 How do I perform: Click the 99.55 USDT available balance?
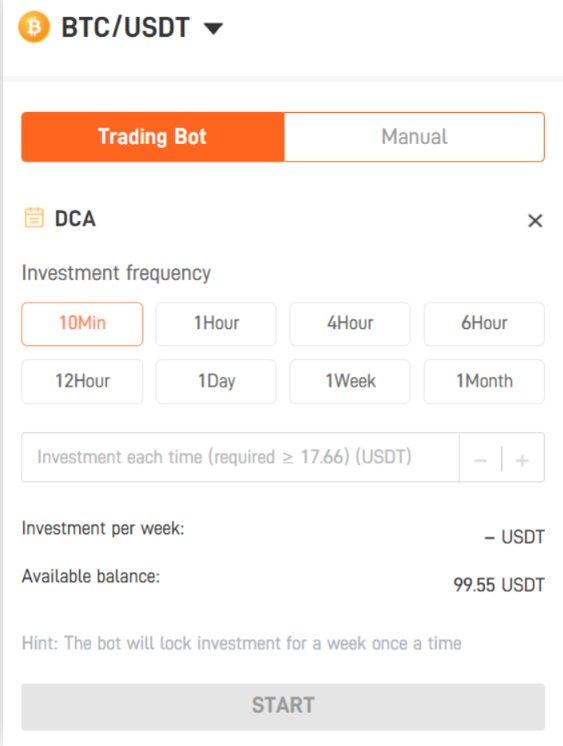pos(498,585)
